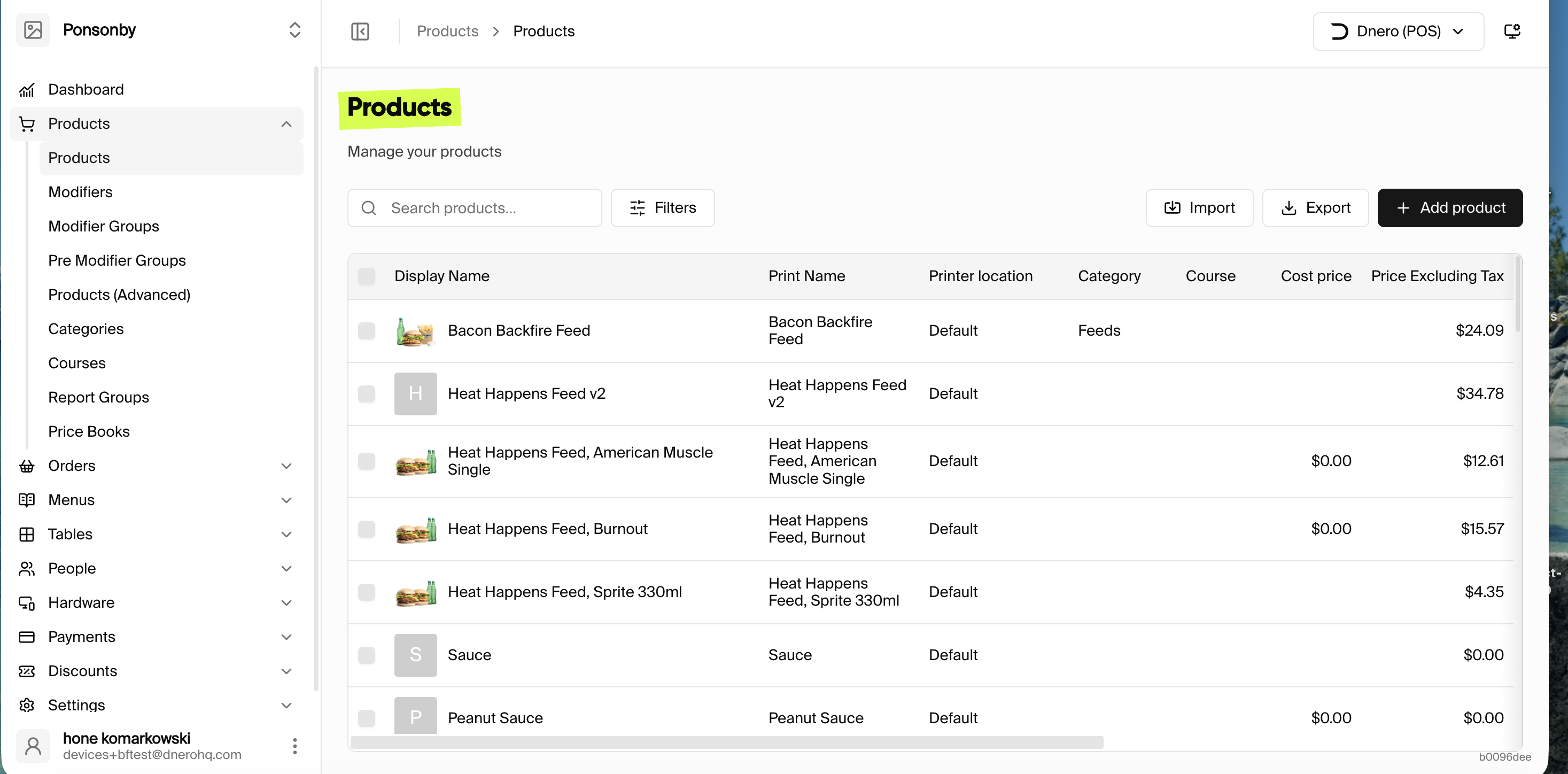Expand the Orders section chevron

click(x=286, y=466)
